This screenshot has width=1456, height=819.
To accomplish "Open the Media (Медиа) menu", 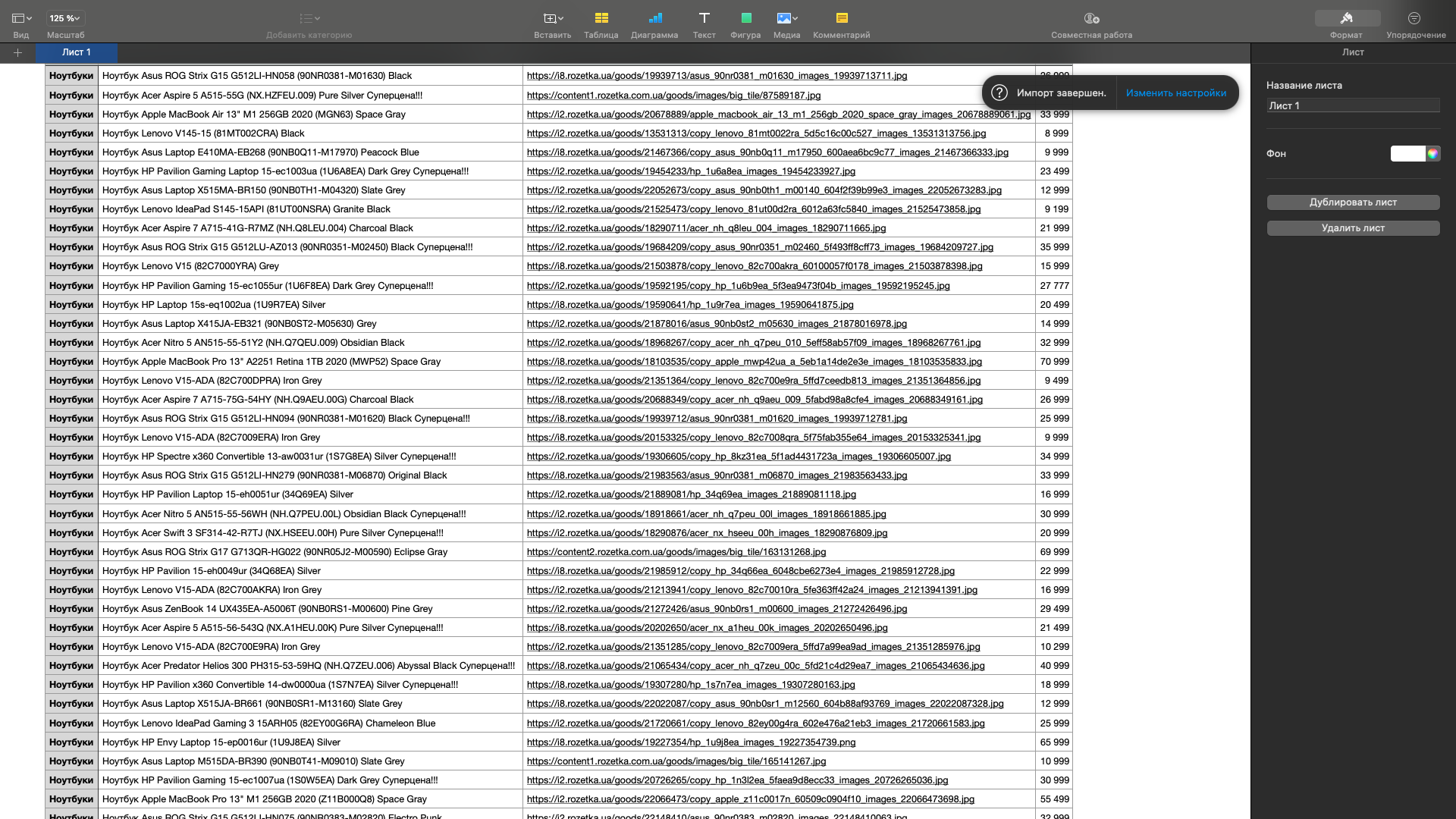I will click(x=786, y=24).
